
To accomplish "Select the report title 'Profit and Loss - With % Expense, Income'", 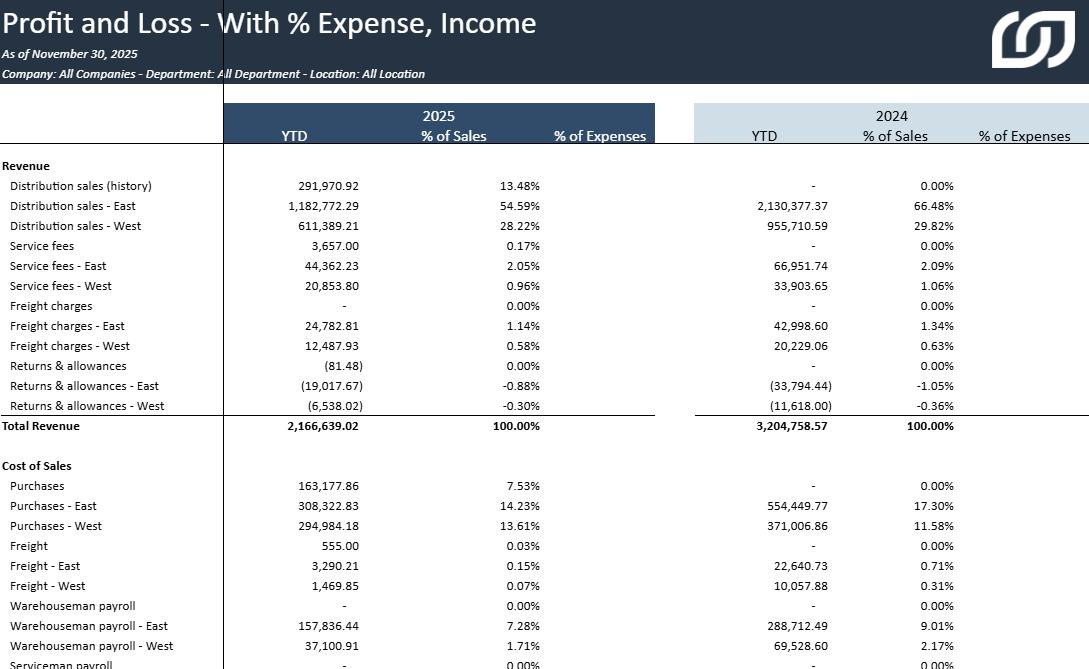I will [269, 24].
